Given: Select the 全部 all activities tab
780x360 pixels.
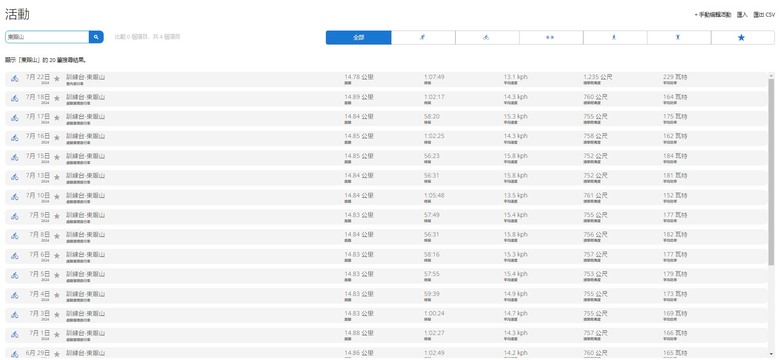Looking at the screenshot, I should point(359,38).
